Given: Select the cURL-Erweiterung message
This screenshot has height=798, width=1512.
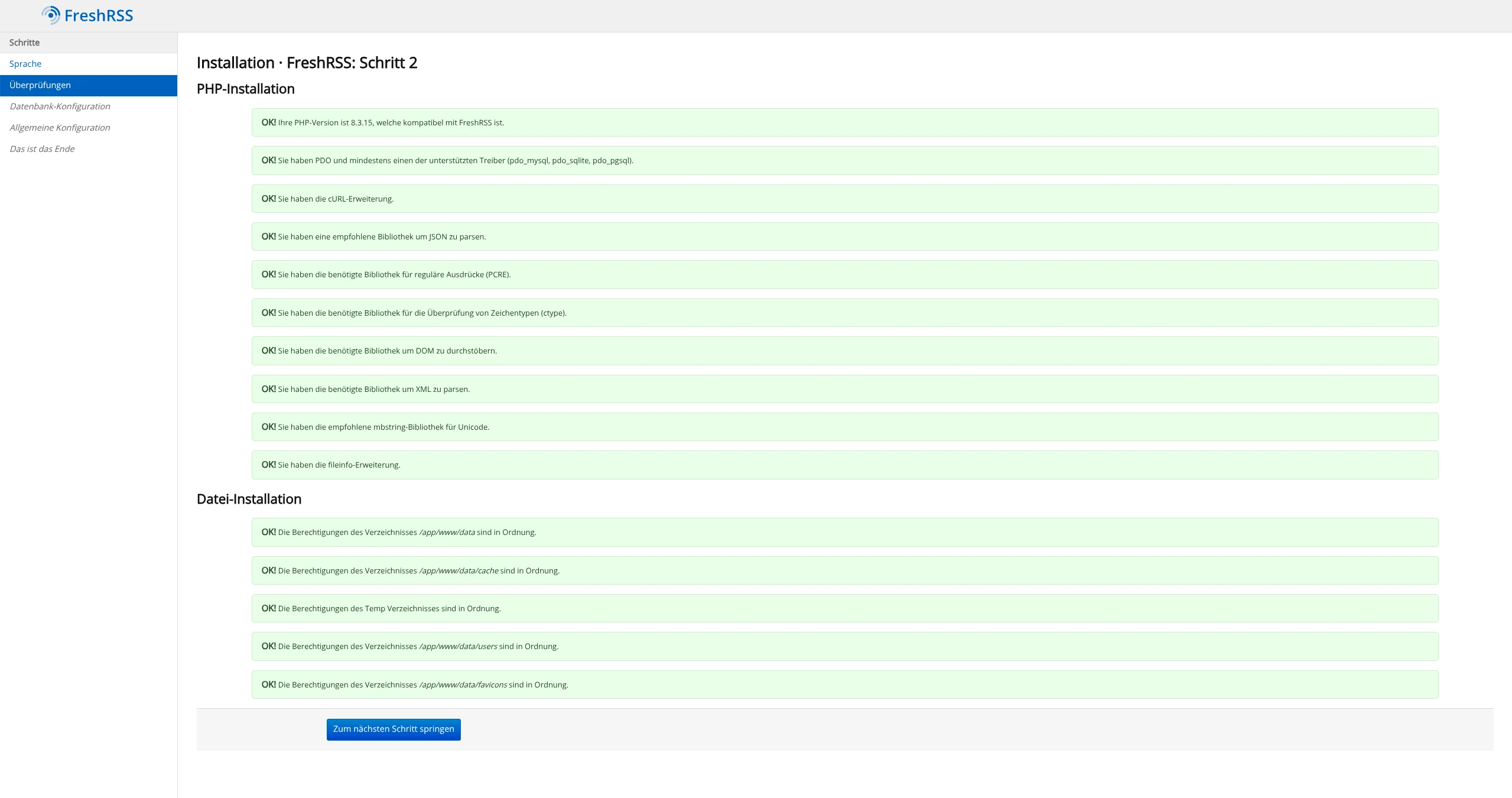Looking at the screenshot, I should tap(845, 199).
